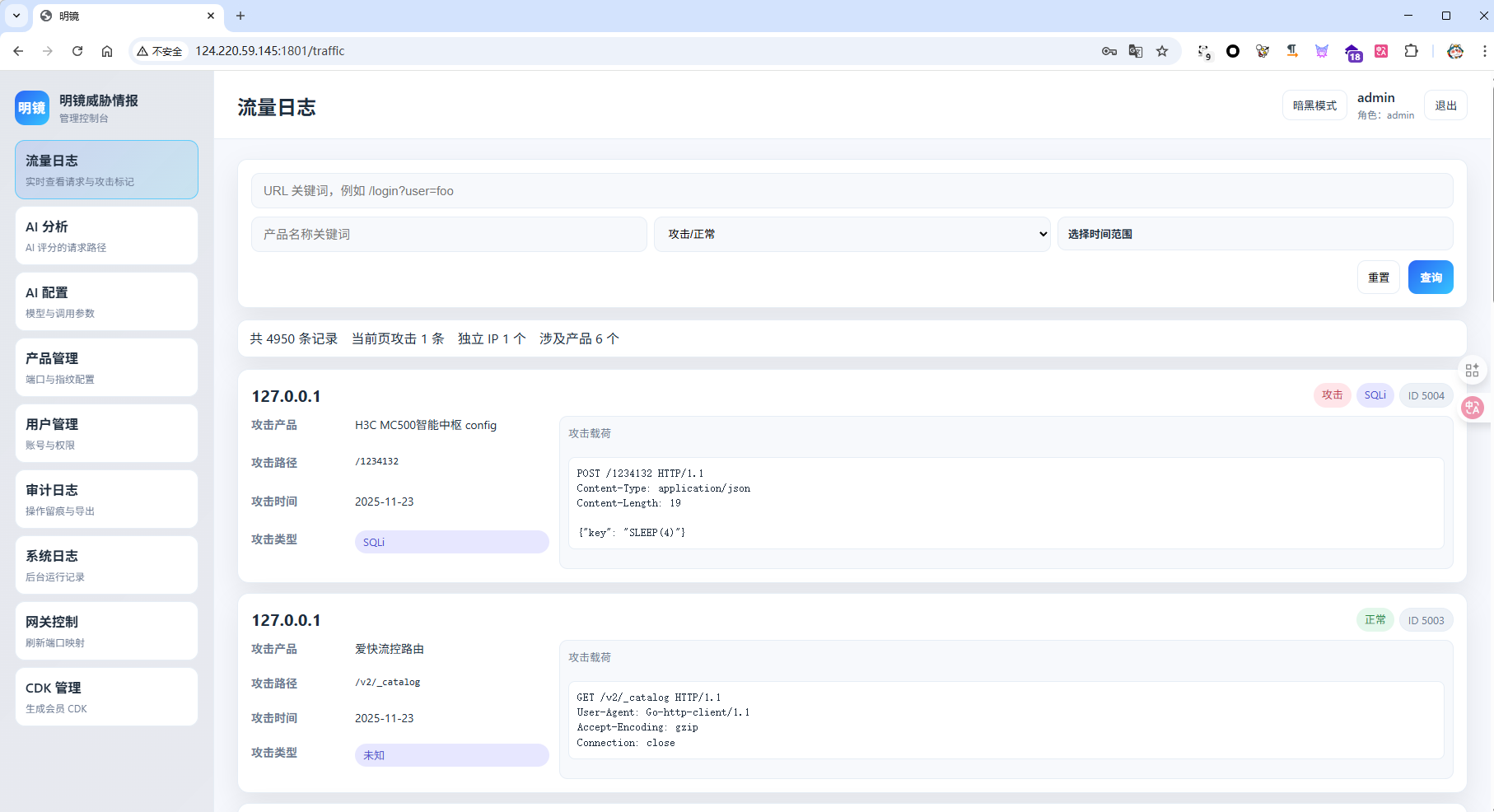Bookmark this page with the star icon
1494x812 pixels.
tap(1162, 51)
